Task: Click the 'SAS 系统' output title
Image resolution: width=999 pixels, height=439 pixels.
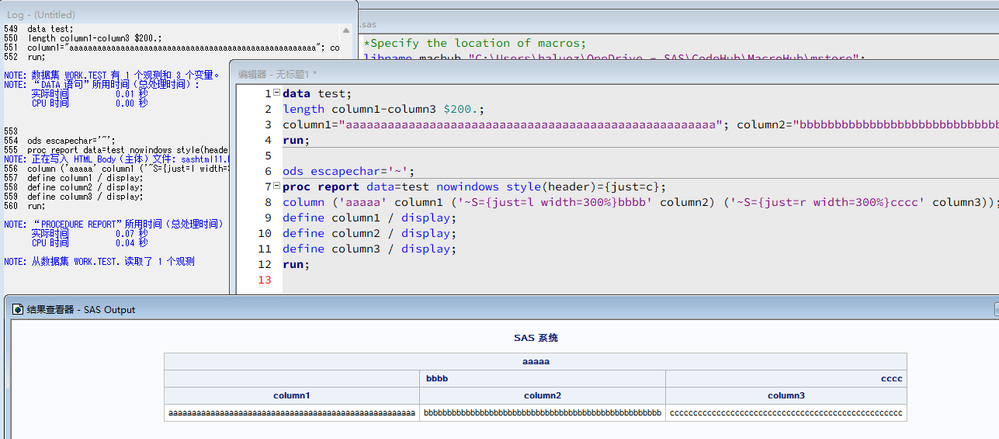Action: (535, 338)
